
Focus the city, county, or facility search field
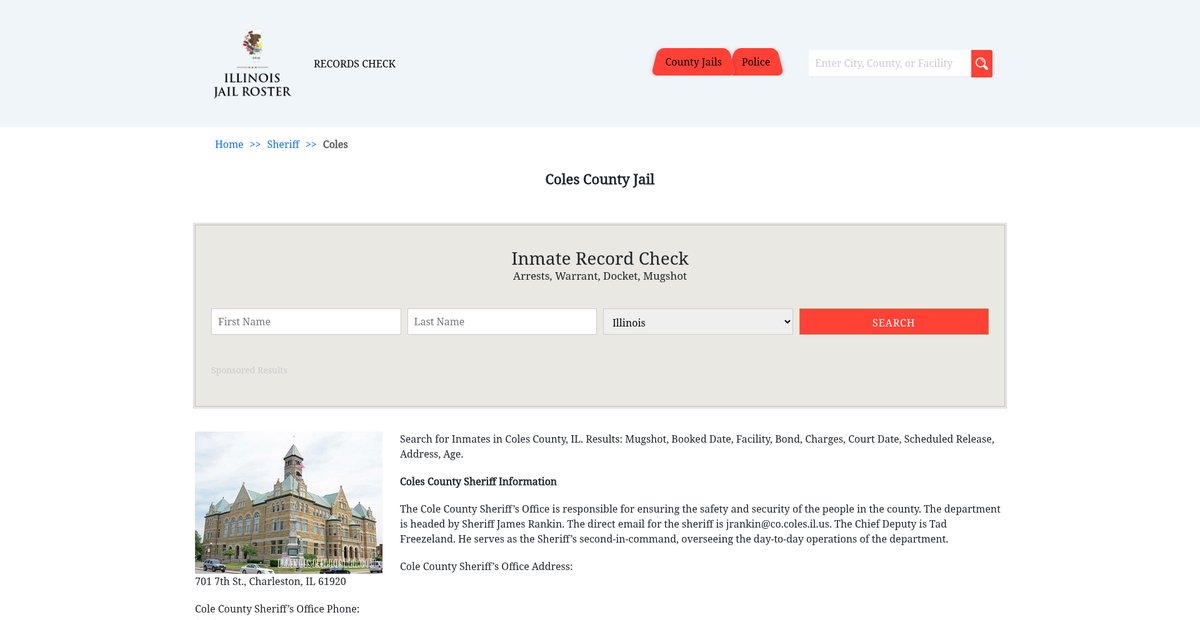coord(890,64)
